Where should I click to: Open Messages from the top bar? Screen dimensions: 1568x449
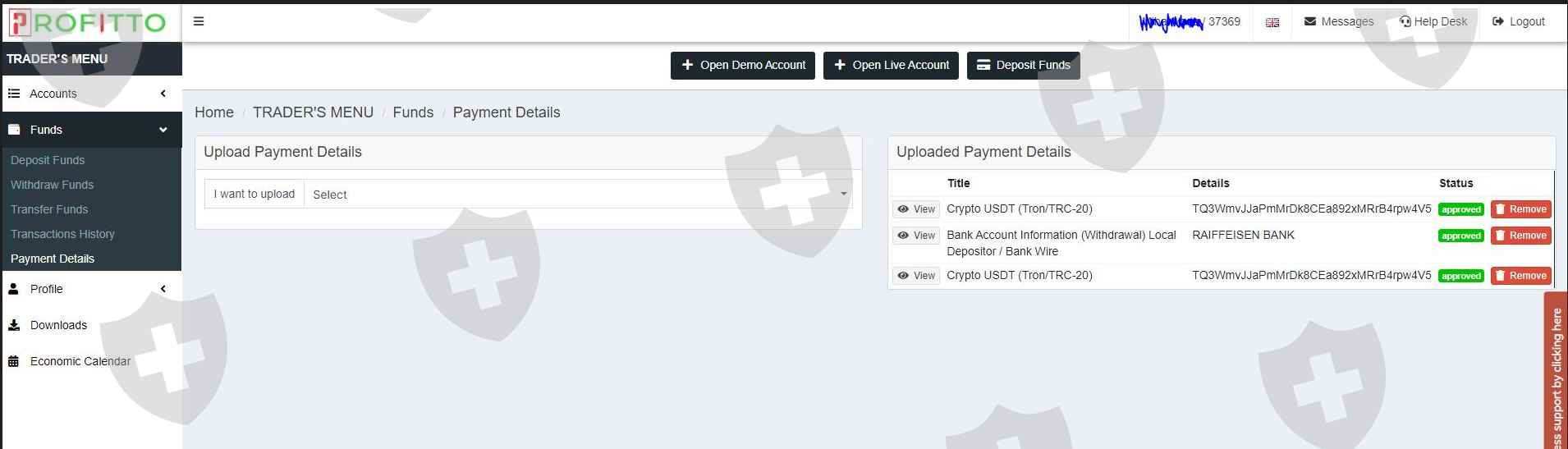point(1339,21)
